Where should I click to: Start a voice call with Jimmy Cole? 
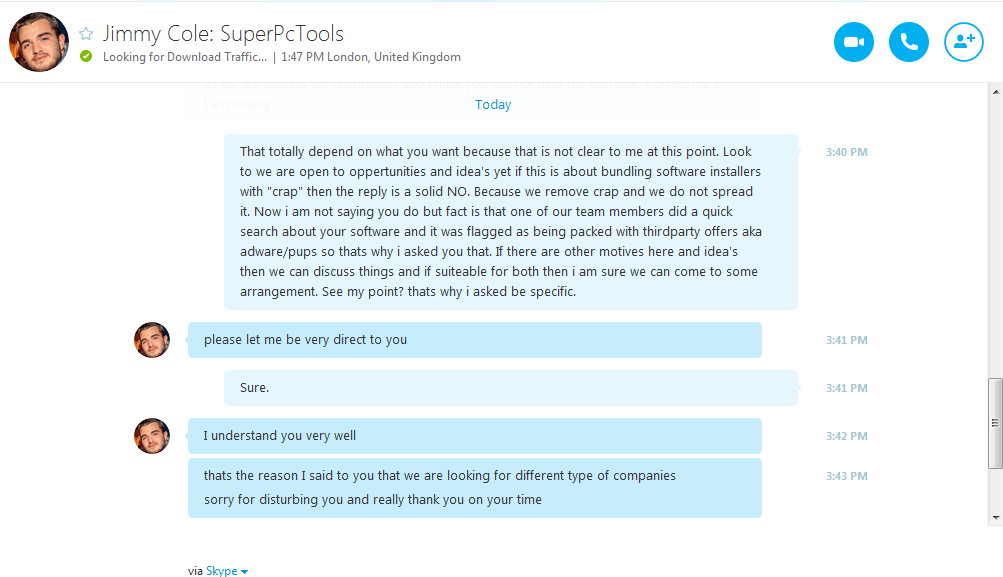[x=908, y=42]
